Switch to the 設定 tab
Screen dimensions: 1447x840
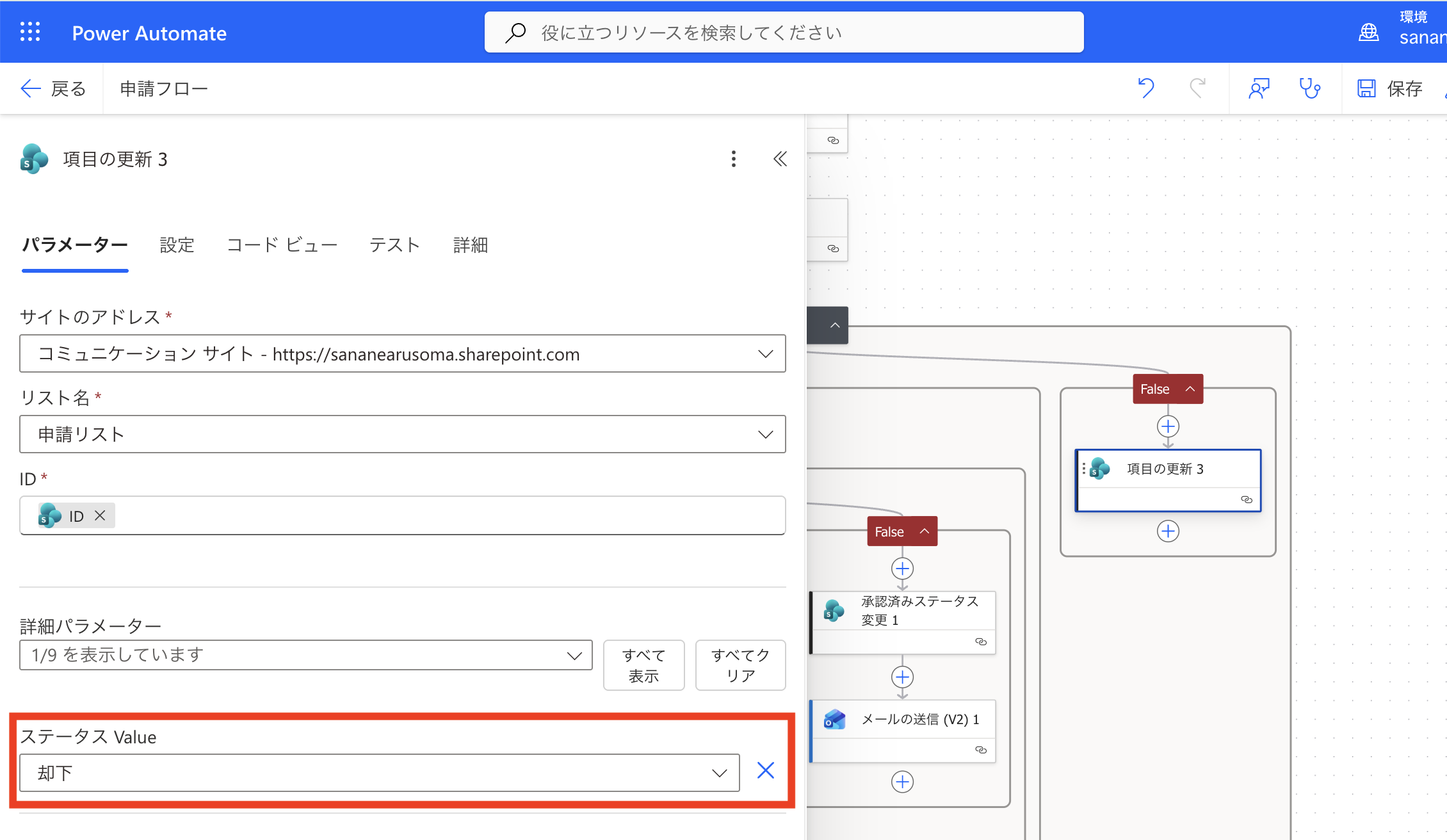[x=177, y=245]
